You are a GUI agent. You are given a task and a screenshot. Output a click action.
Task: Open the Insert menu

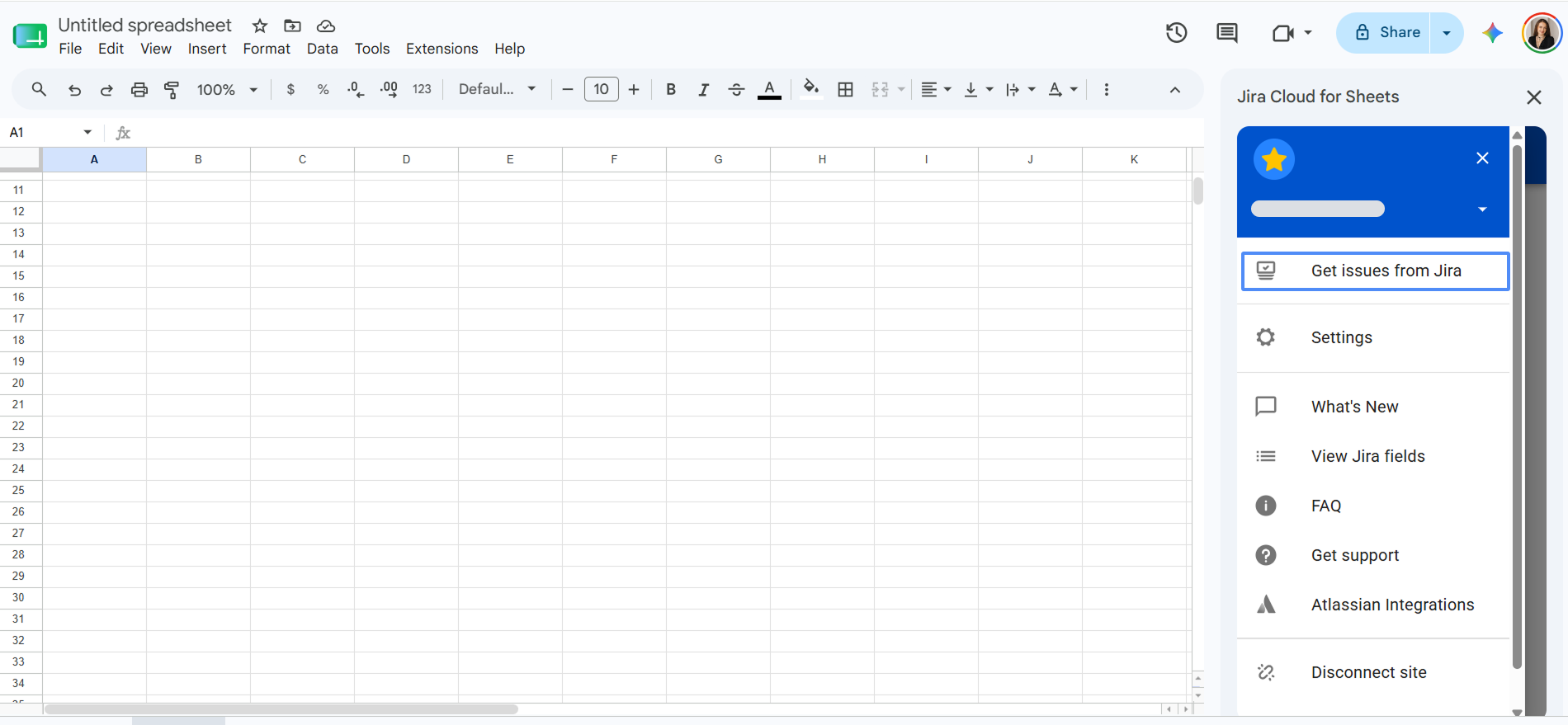point(207,49)
